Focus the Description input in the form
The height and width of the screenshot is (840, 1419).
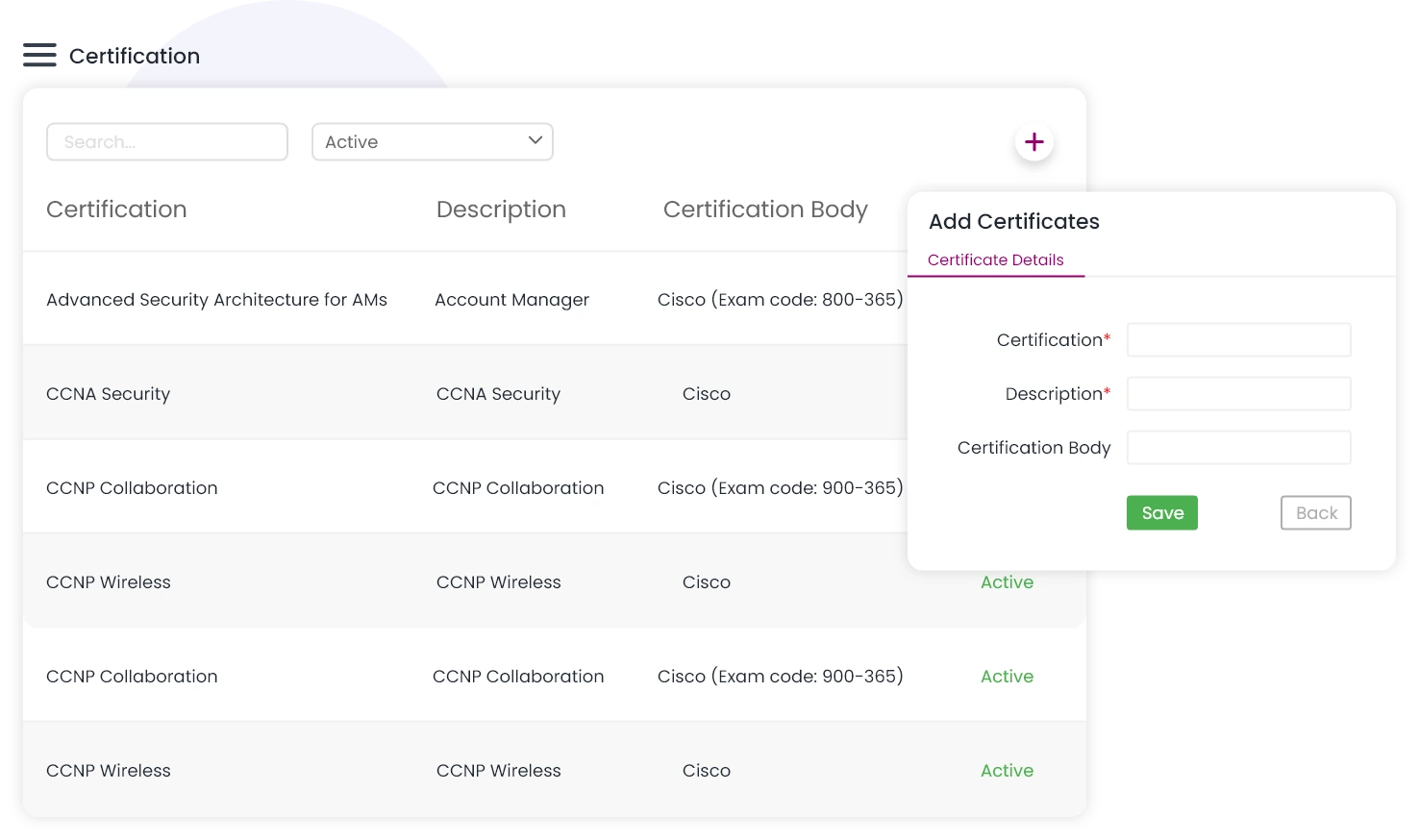click(1238, 394)
